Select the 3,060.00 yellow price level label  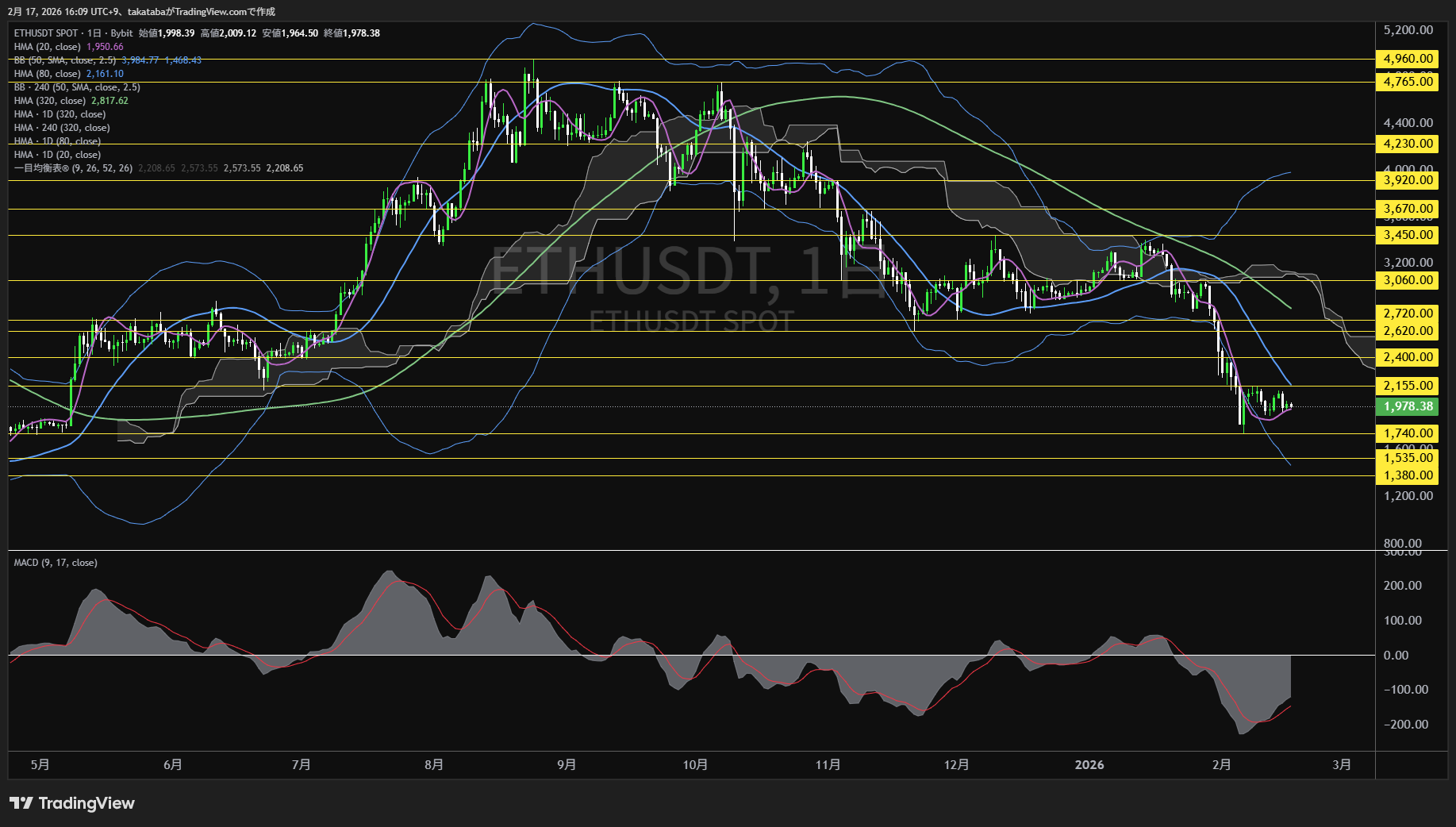point(1408,280)
